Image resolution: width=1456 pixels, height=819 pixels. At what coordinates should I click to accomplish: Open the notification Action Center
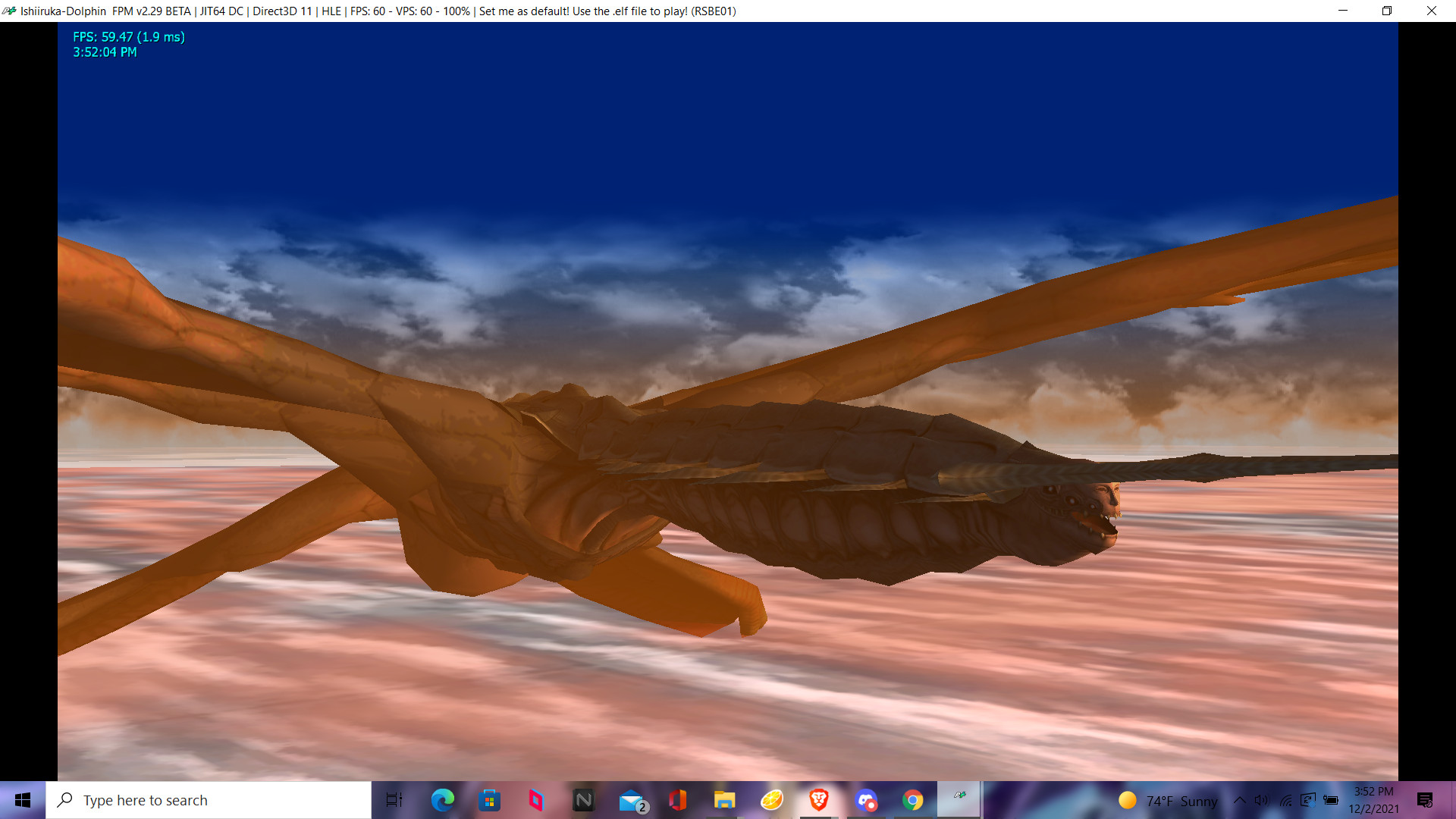click(x=1425, y=800)
